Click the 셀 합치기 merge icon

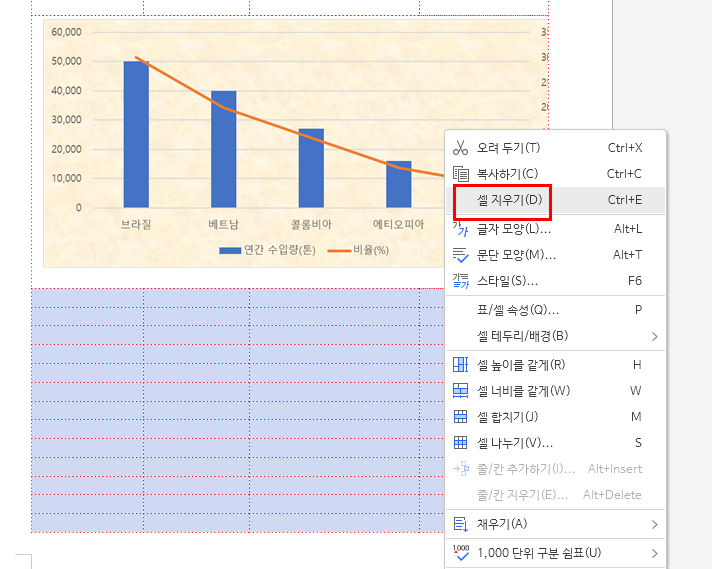pyautogui.click(x=460, y=416)
